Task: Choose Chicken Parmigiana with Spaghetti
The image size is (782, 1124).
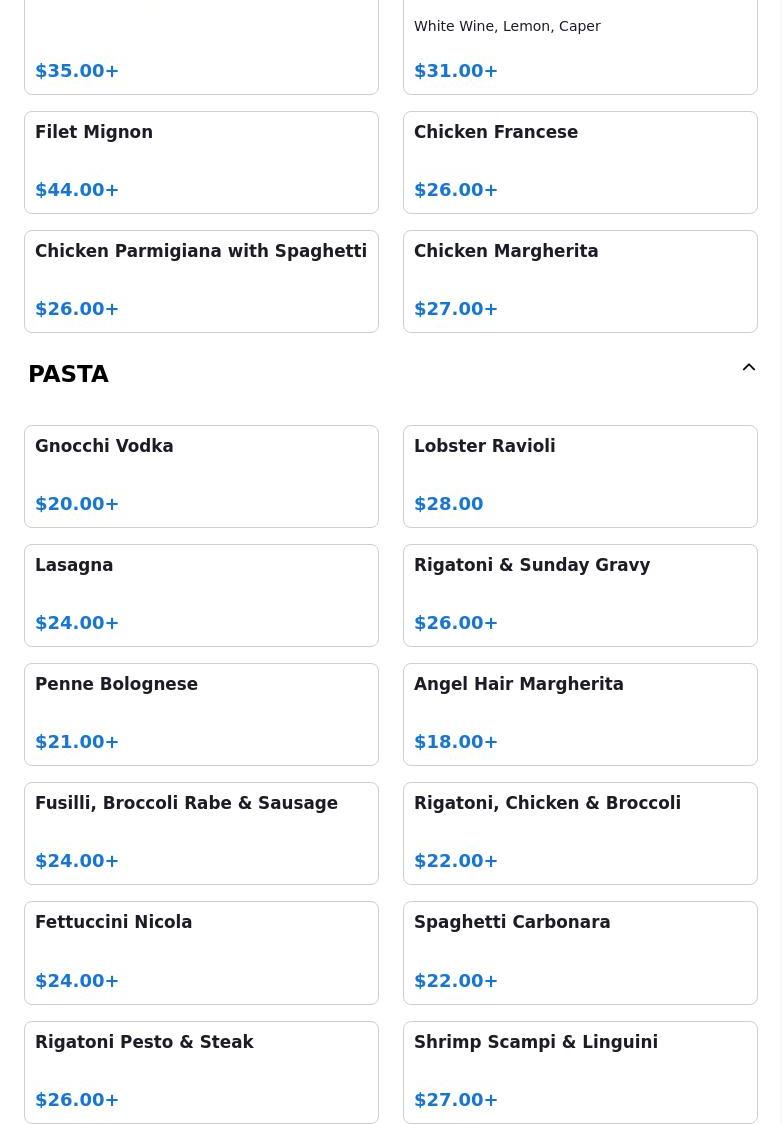Action: coord(201,282)
